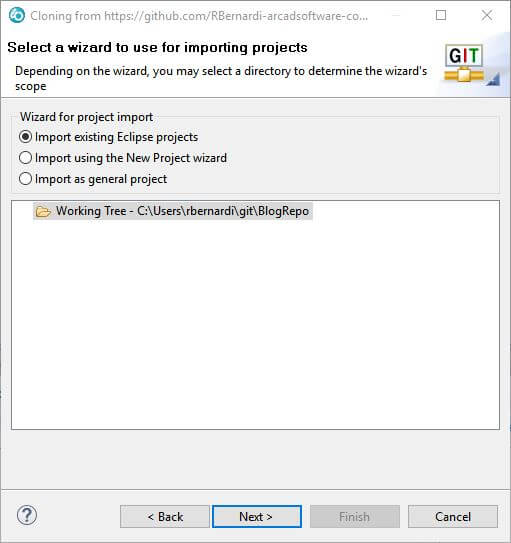Close the Cloning dialog with the X
This screenshot has height=543, width=511.
click(x=487, y=15)
